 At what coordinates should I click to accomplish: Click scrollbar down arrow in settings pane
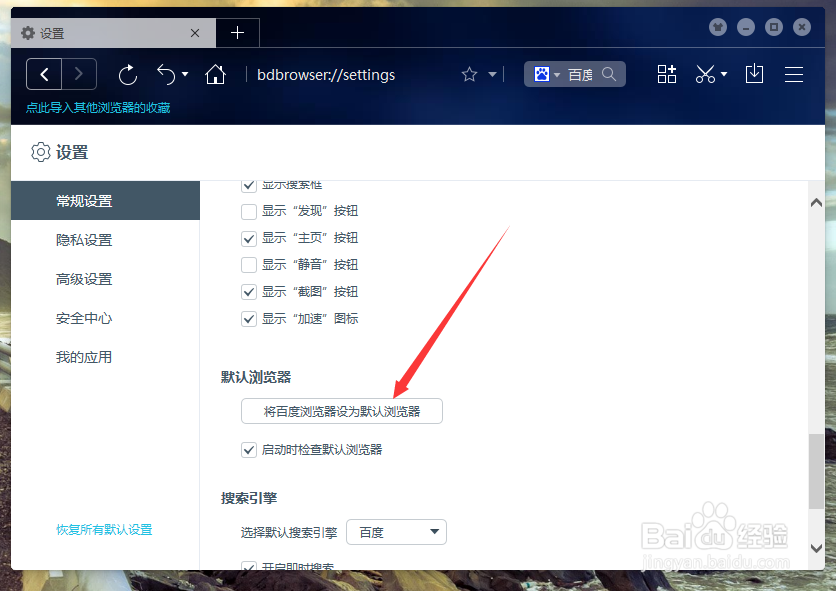click(x=816, y=548)
